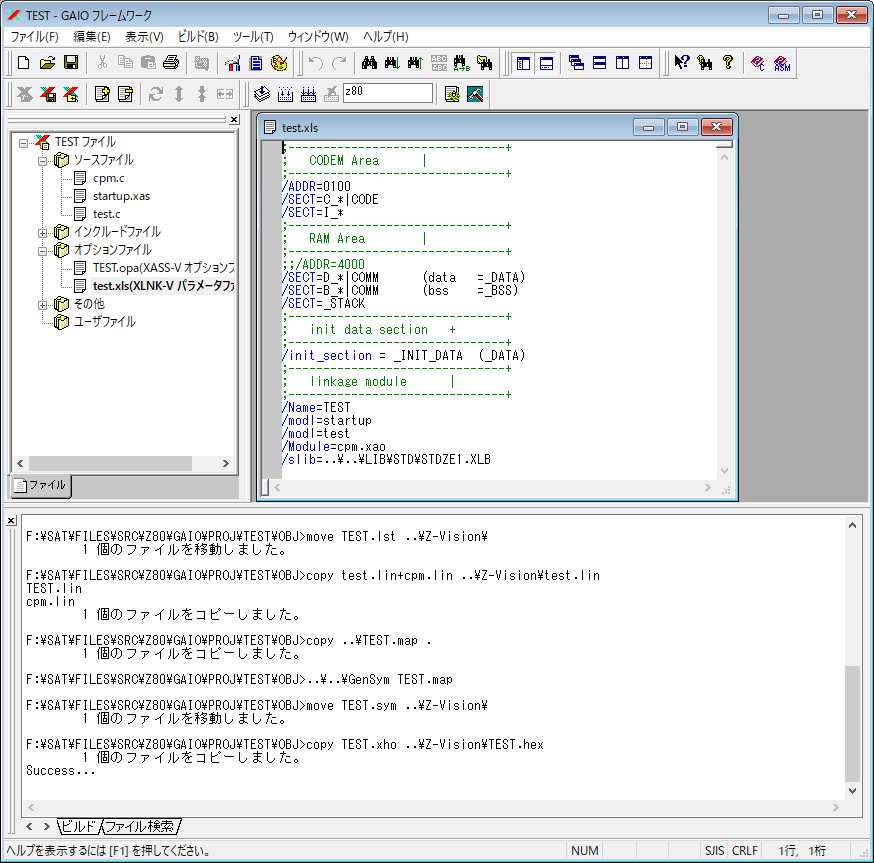Click the New file icon in toolbar
The image size is (874, 863).
pos(23,63)
